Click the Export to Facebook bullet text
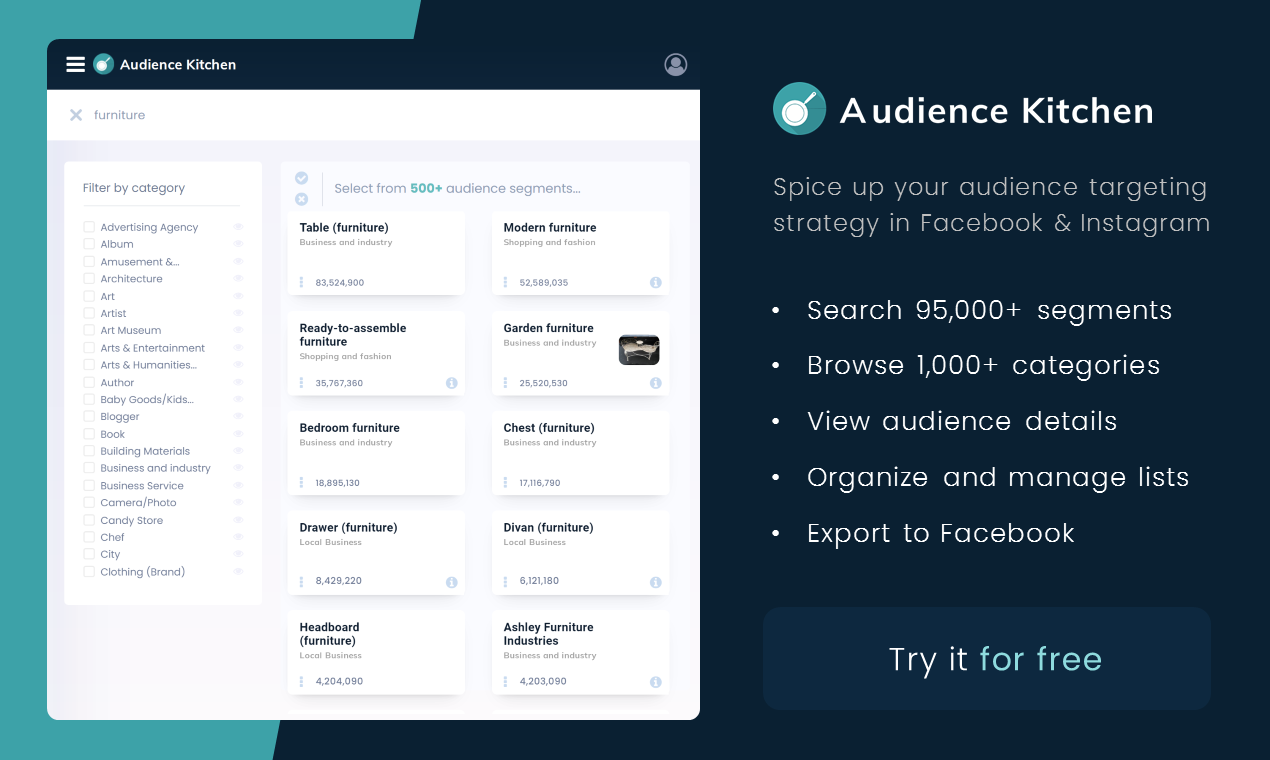The image size is (1270, 760). (941, 533)
